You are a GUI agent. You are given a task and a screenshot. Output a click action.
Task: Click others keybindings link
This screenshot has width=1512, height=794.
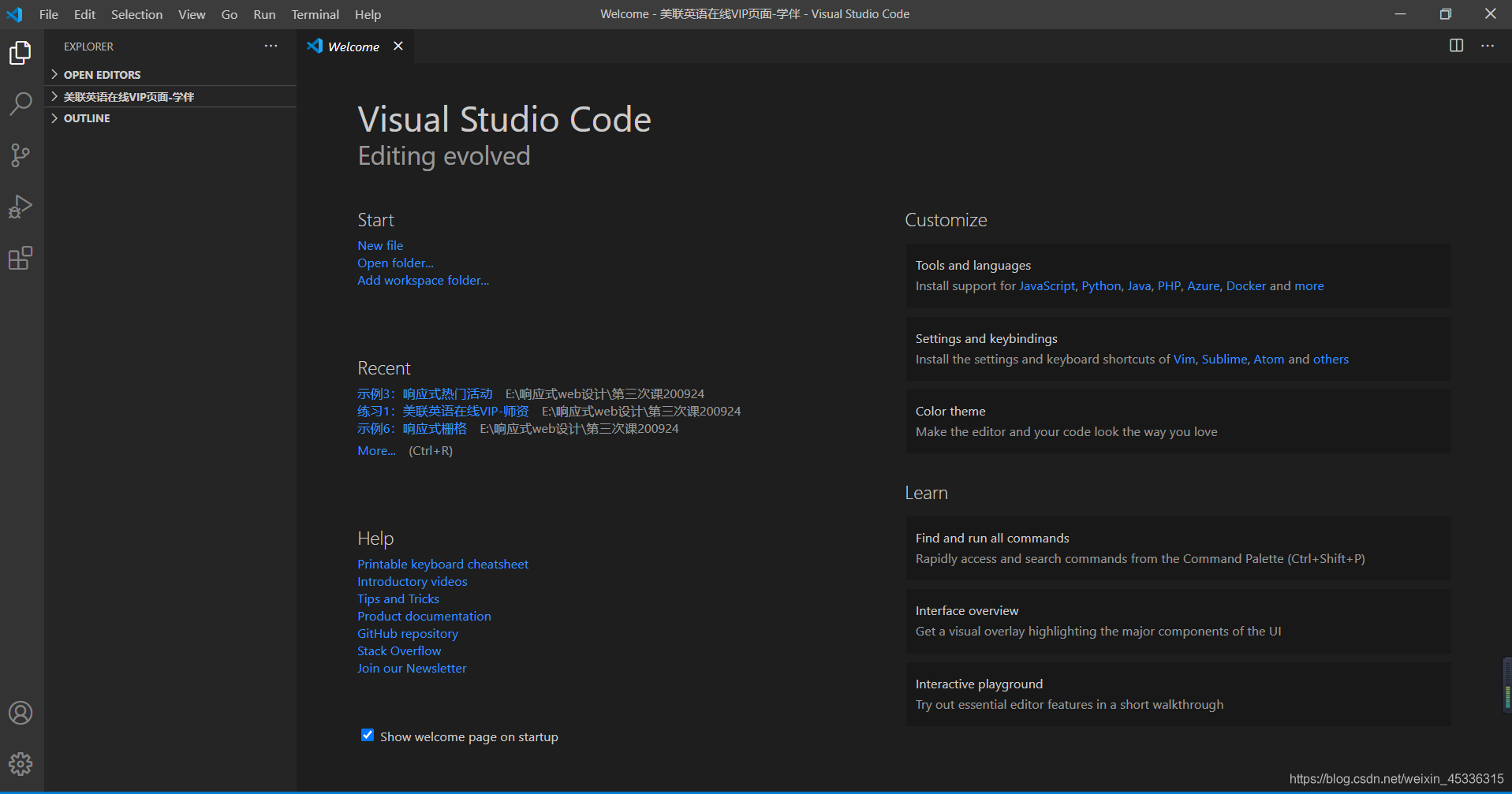(x=1331, y=359)
